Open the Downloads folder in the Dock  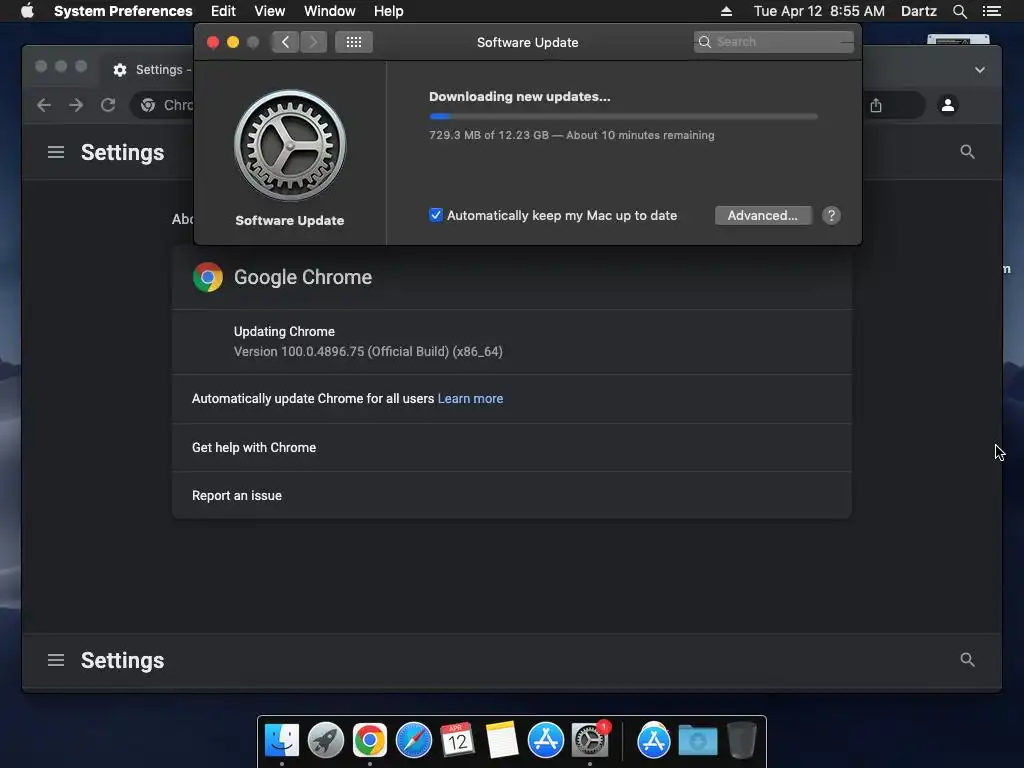[x=697, y=740]
